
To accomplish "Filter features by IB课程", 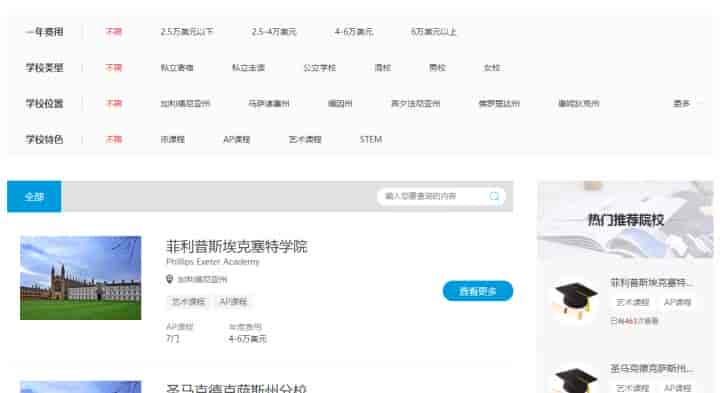I will pos(173,139).
